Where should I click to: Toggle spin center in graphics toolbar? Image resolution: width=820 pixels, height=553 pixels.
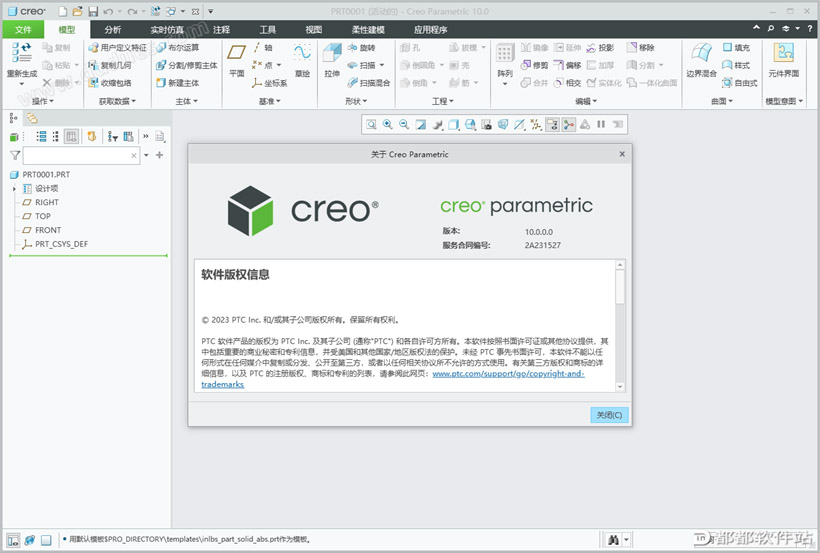coord(568,125)
